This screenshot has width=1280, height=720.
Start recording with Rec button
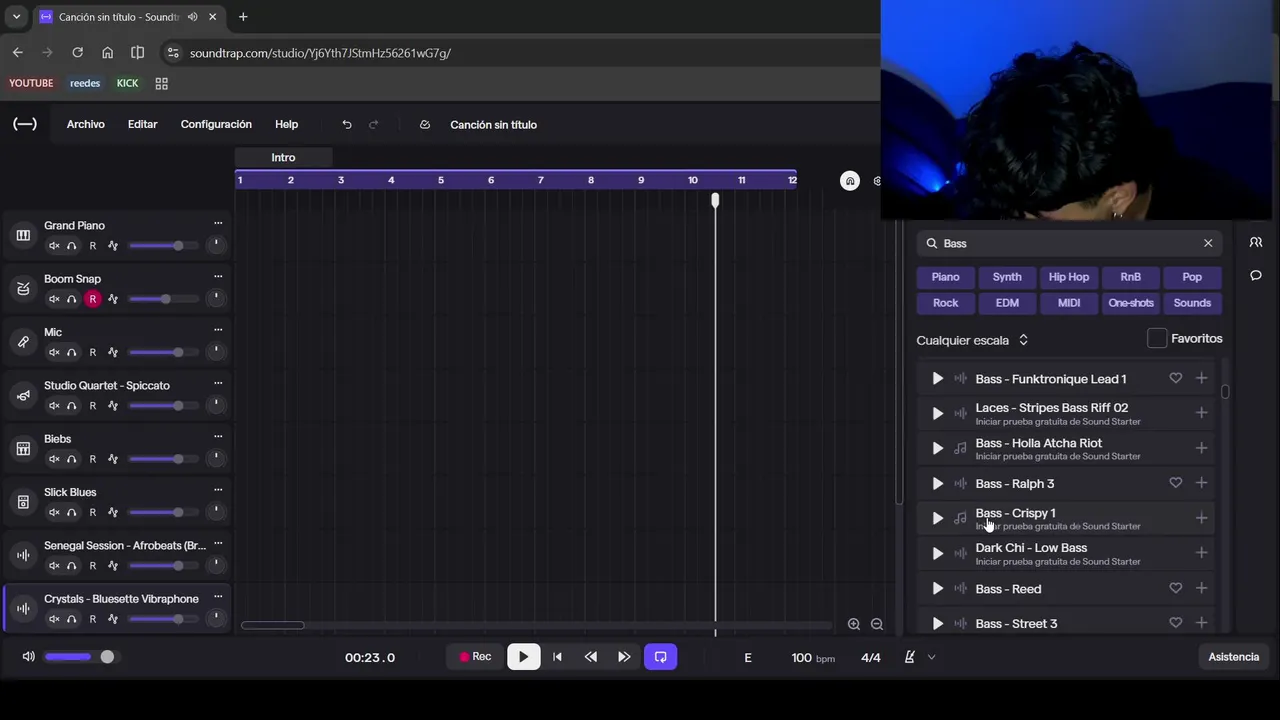(x=476, y=657)
